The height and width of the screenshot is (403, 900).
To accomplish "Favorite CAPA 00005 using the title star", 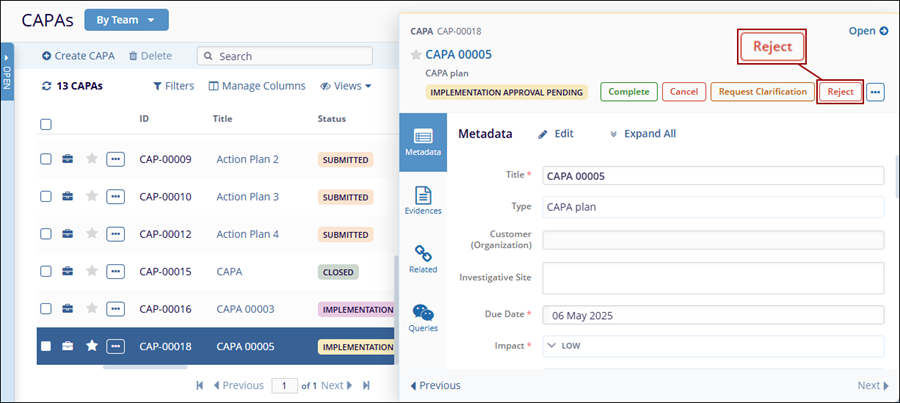I will click(416, 55).
